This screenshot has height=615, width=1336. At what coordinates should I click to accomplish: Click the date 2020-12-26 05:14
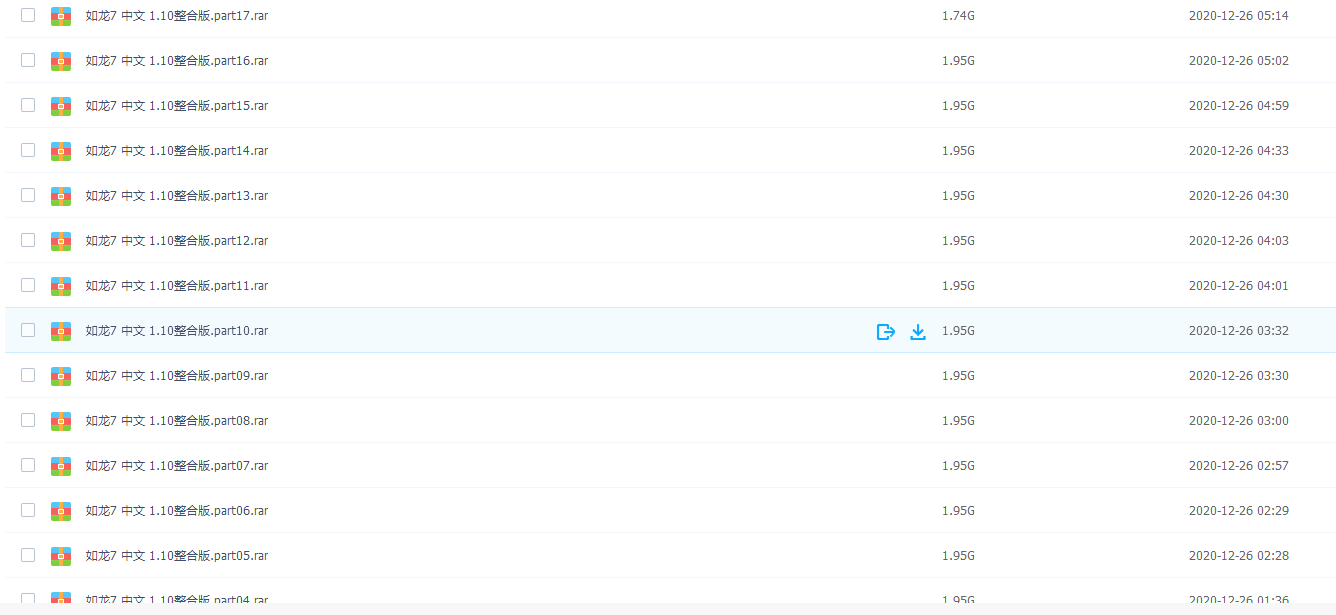[1238, 16]
